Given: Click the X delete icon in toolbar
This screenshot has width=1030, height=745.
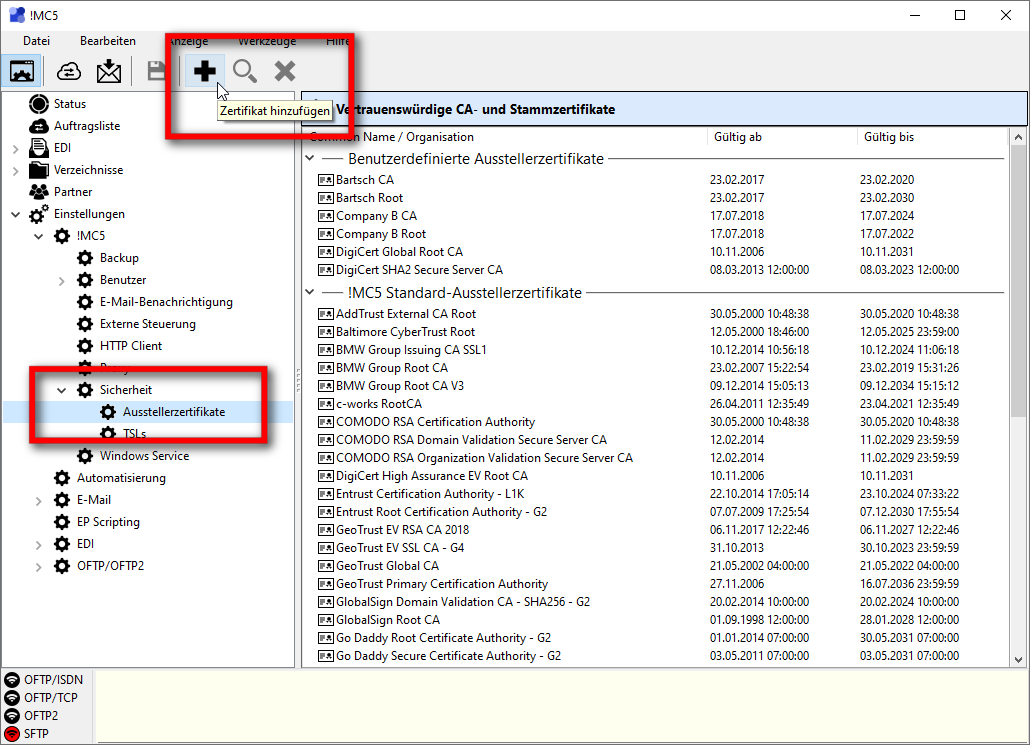Looking at the screenshot, I should (x=285, y=71).
